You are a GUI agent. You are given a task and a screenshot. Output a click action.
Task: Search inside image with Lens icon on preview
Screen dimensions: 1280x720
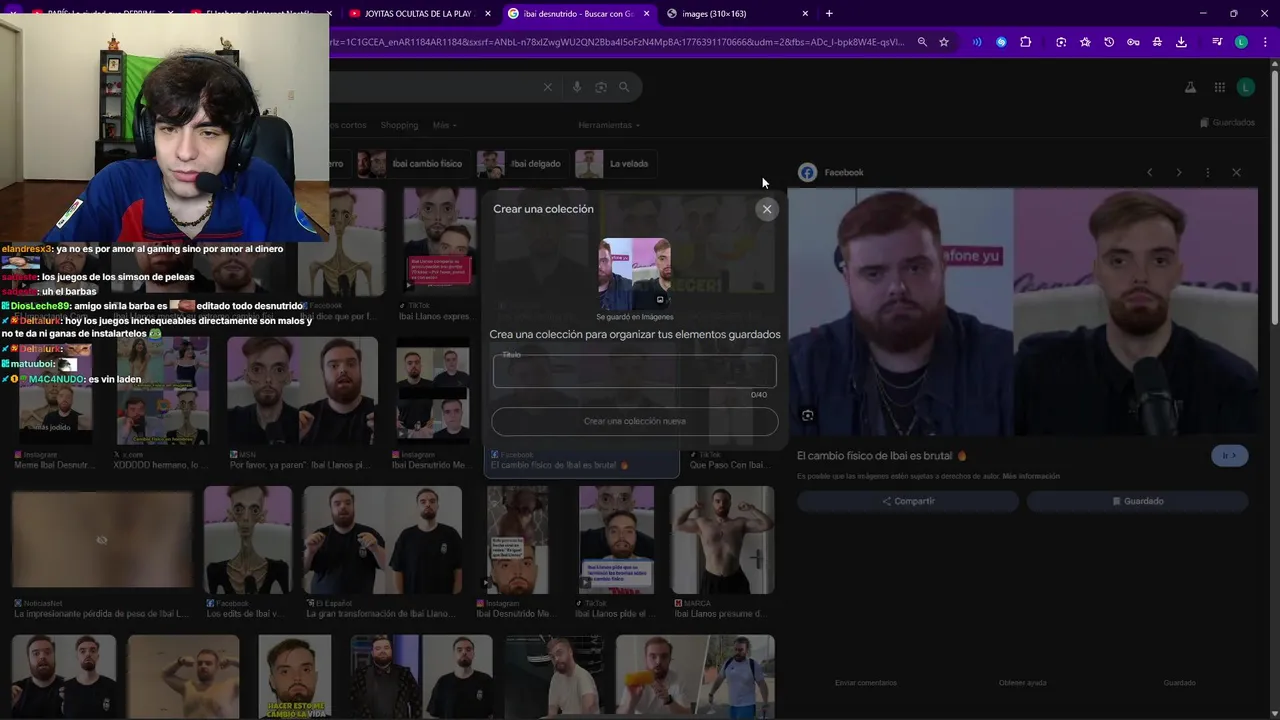pyautogui.click(x=808, y=415)
